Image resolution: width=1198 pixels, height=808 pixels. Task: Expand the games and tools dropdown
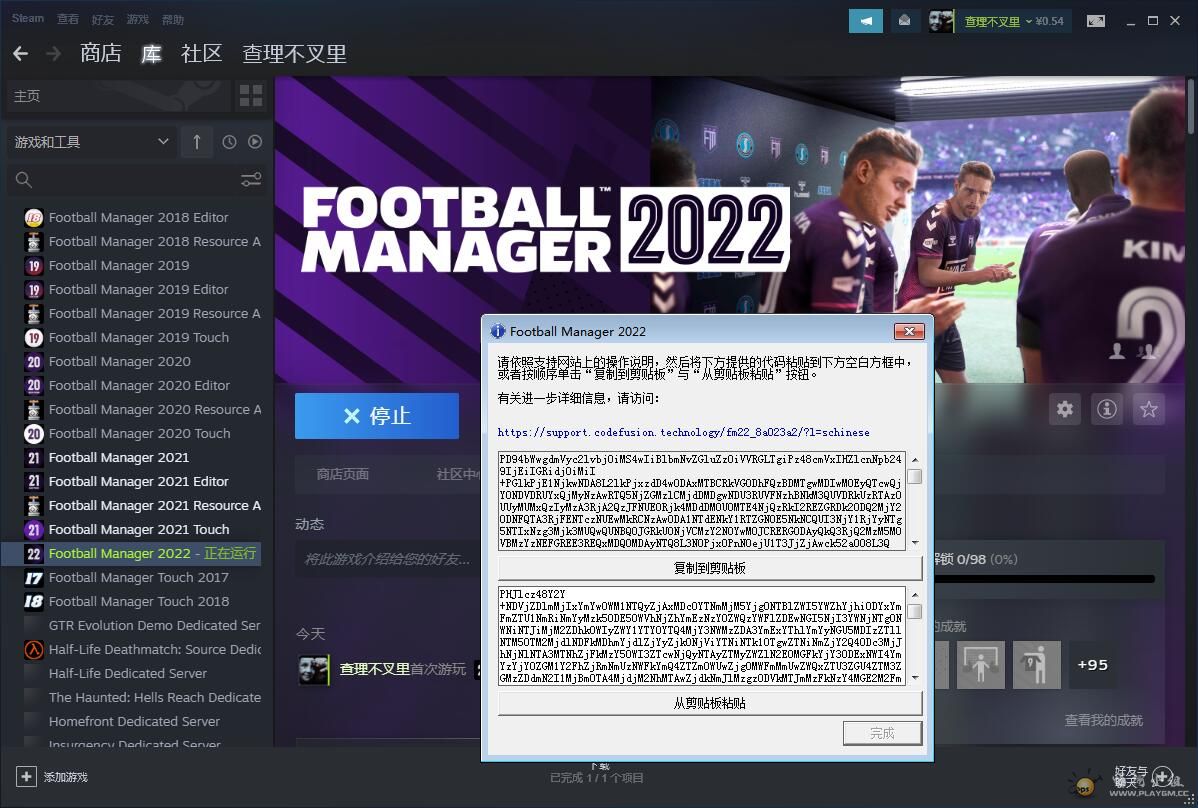pyautogui.click(x=91, y=142)
